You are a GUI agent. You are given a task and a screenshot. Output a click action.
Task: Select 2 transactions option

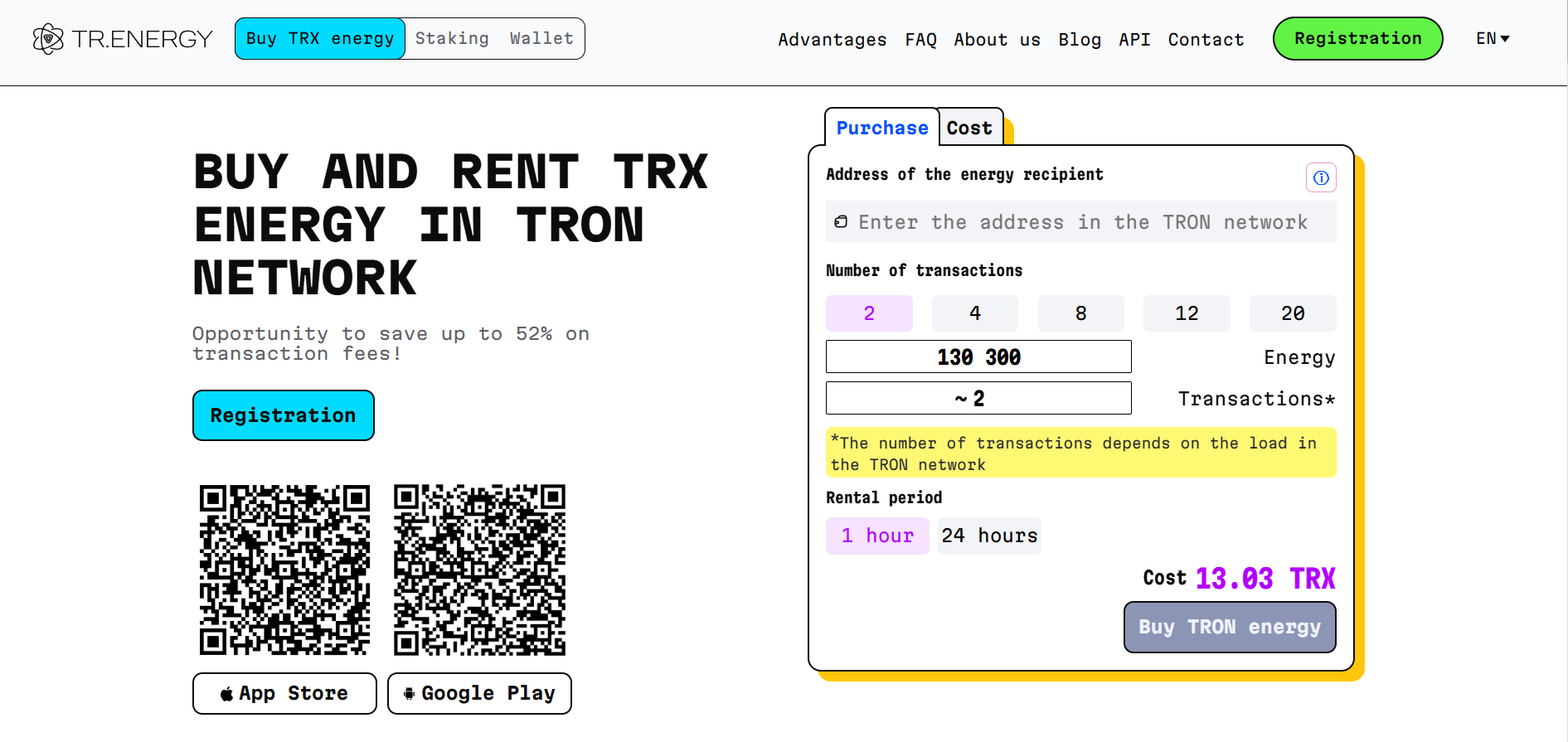click(x=869, y=313)
